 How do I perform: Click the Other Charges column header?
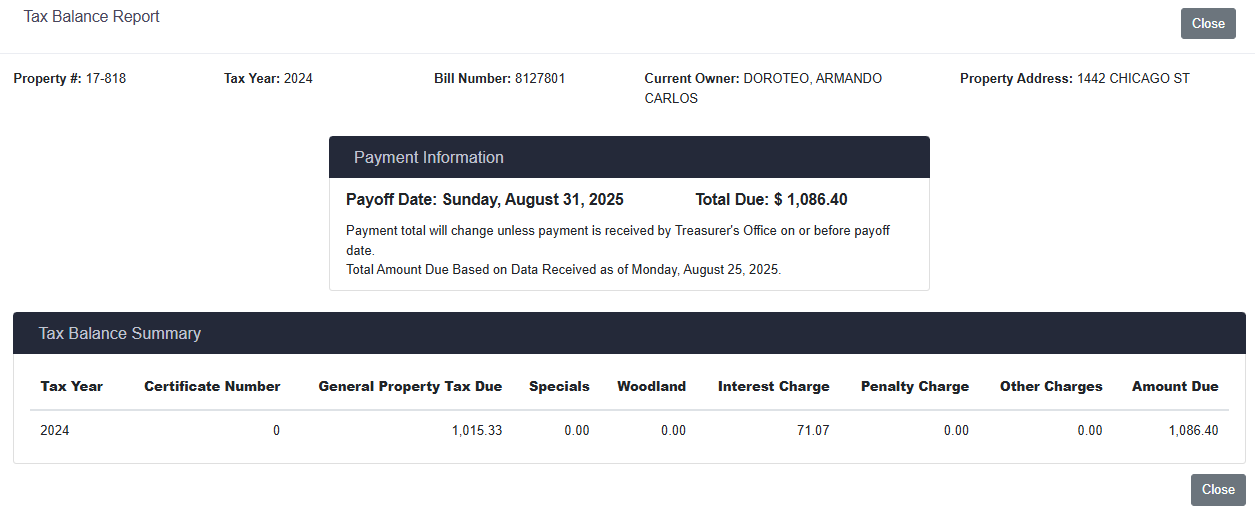point(1050,387)
